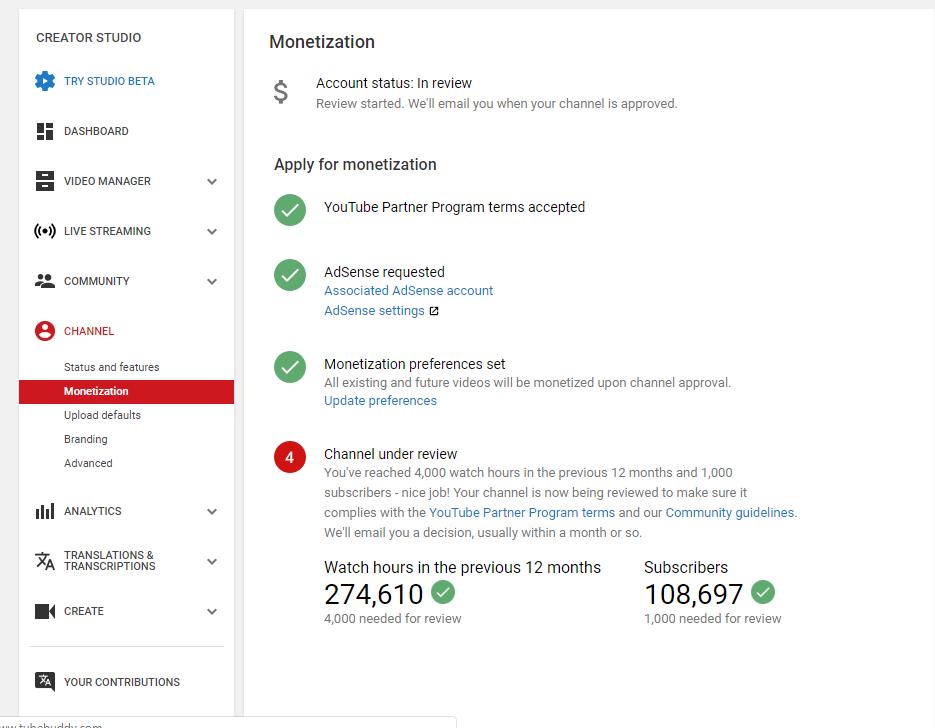Open YouTube Partner Program terms link
935x728 pixels.
click(x=522, y=513)
